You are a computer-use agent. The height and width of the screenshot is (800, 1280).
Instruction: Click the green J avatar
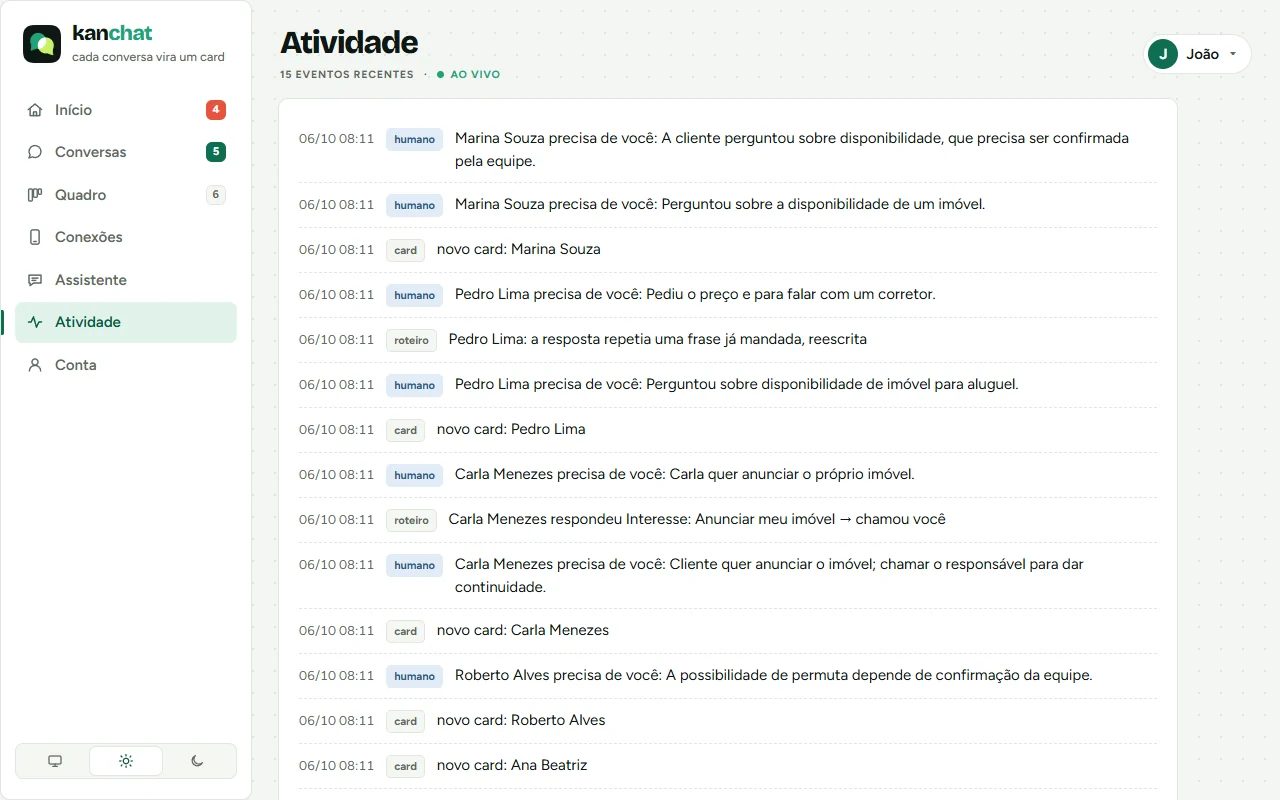pos(1163,54)
